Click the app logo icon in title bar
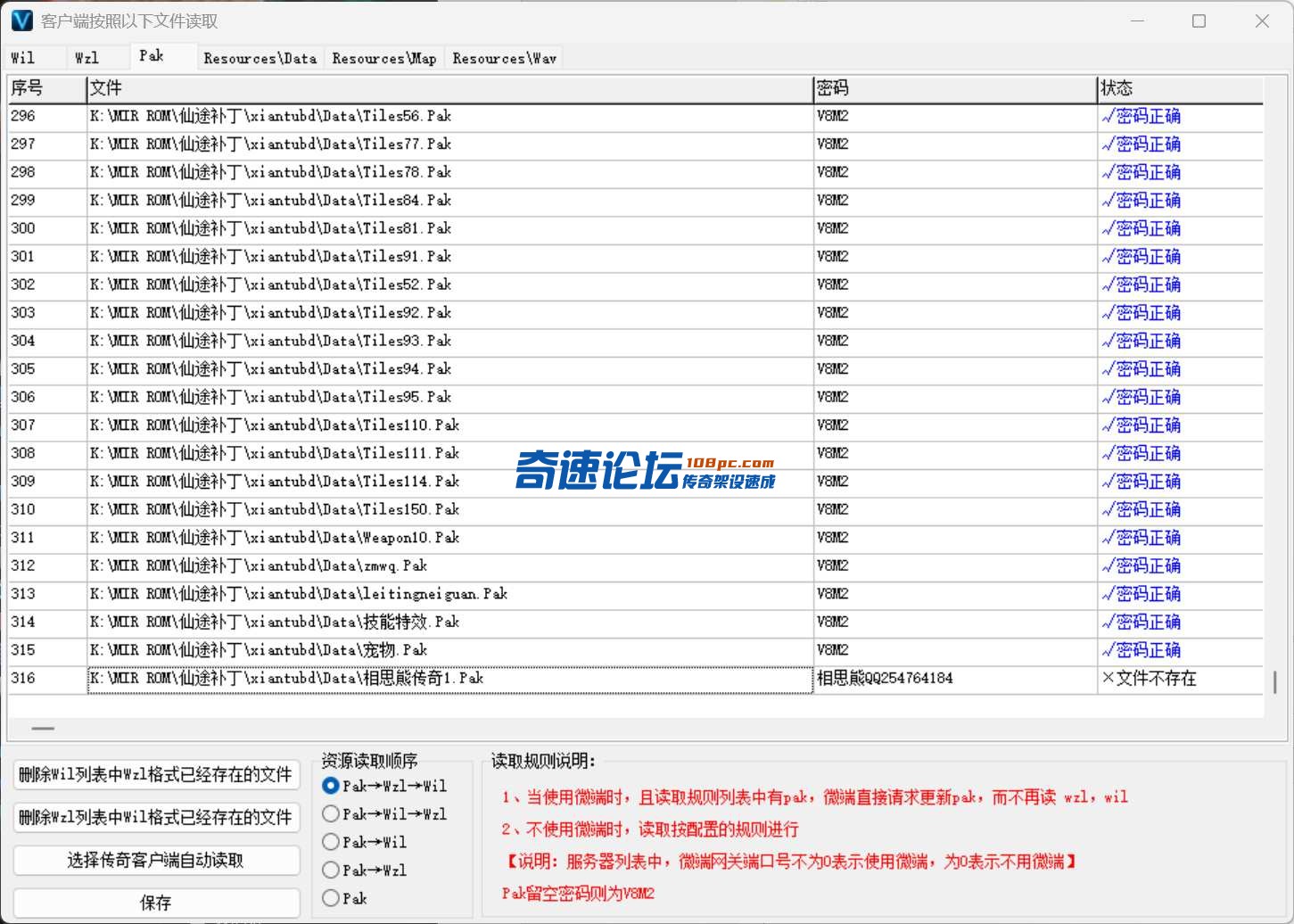The width and height of the screenshot is (1294, 924). pyautogui.click(x=21, y=21)
